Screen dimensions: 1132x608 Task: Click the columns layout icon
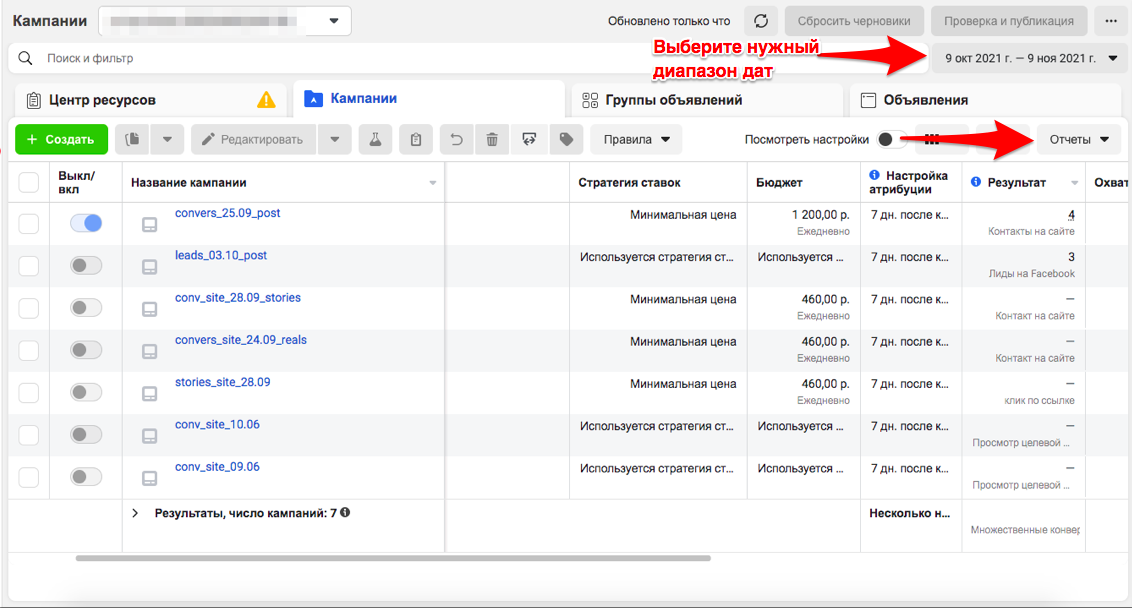(932, 139)
